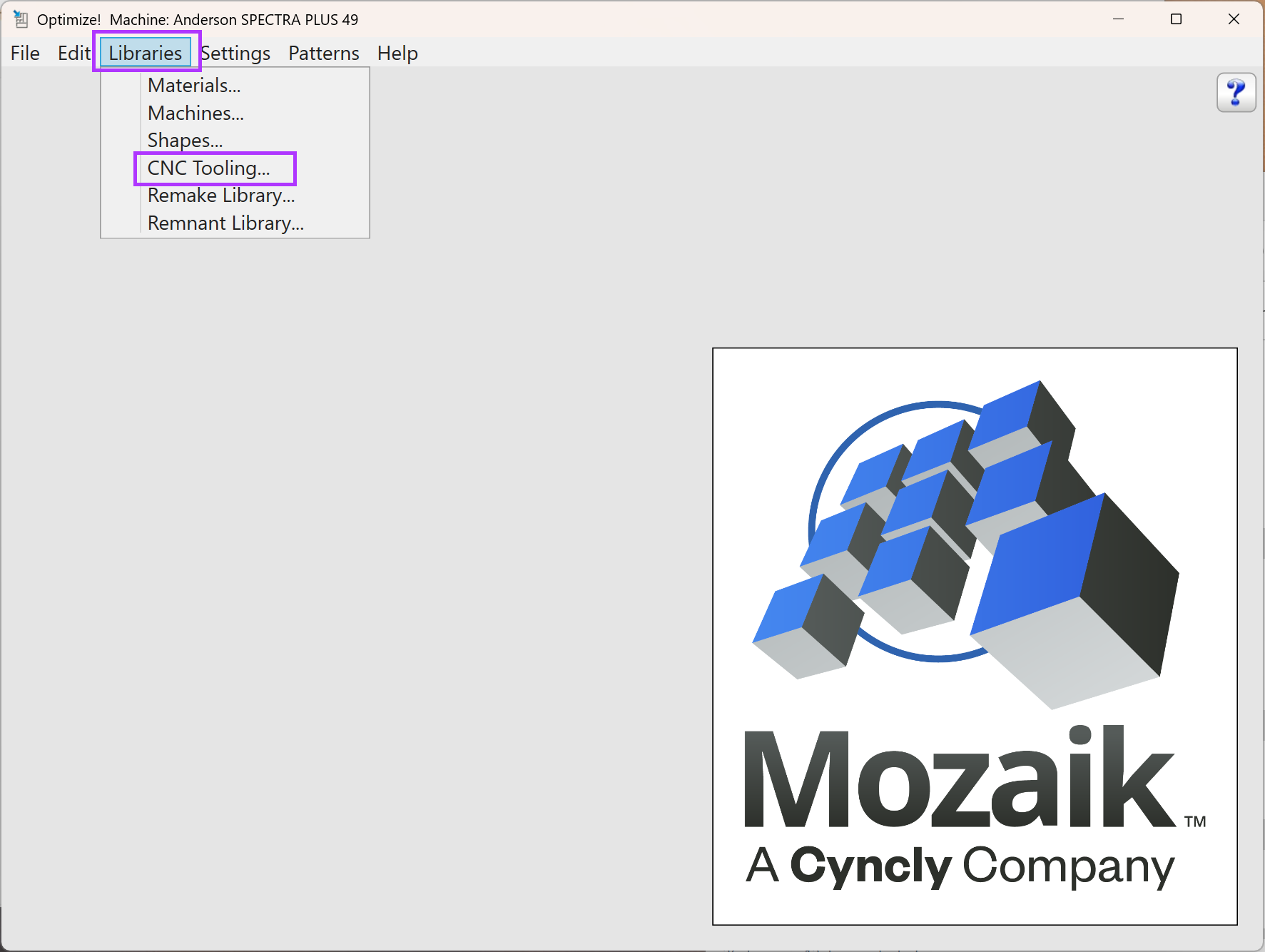
Task: Select Materials... from the Libraries menu
Action: [194, 86]
